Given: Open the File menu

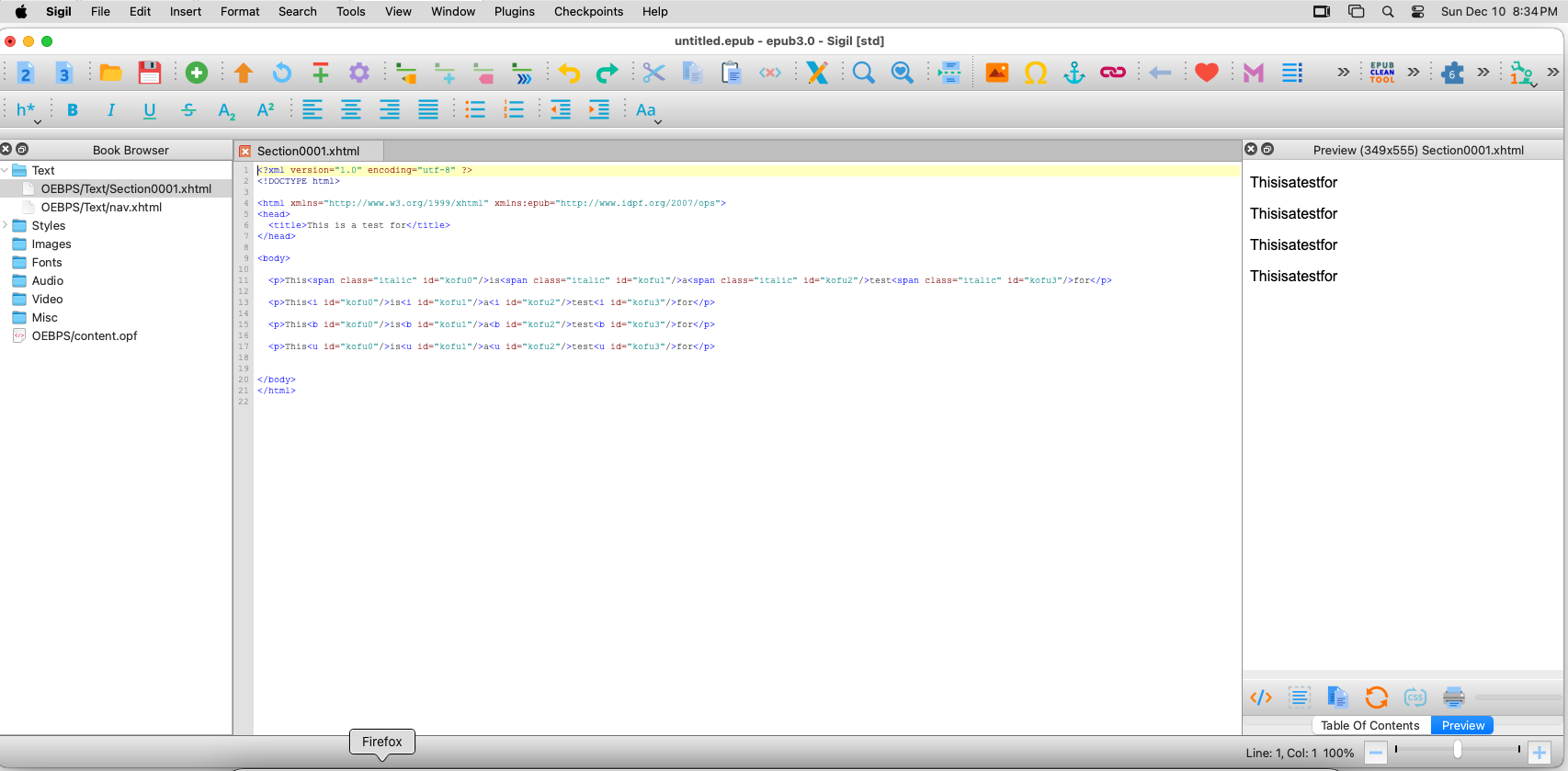Looking at the screenshot, I should [100, 11].
